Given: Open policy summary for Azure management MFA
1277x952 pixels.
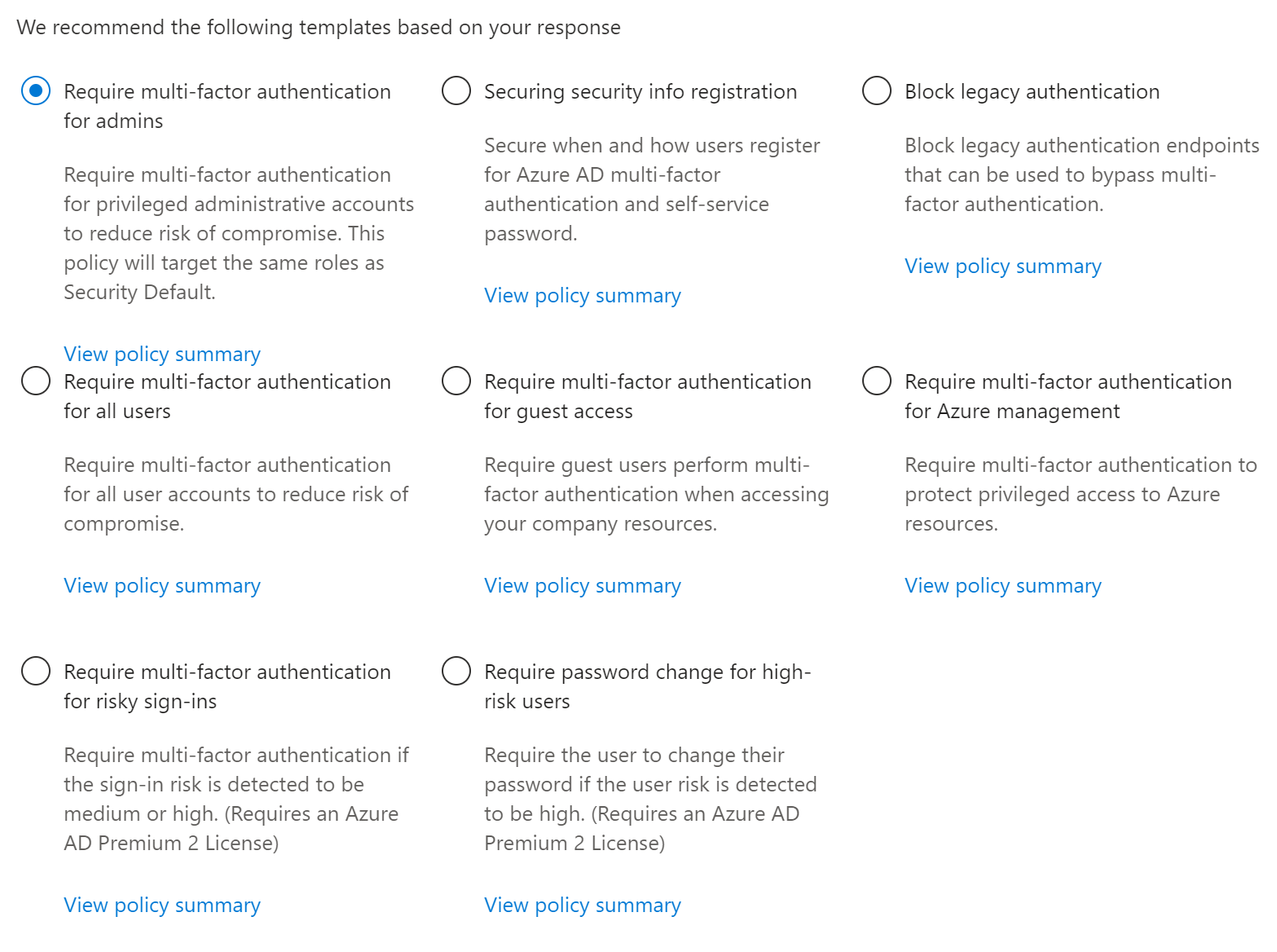Looking at the screenshot, I should tap(1003, 585).
